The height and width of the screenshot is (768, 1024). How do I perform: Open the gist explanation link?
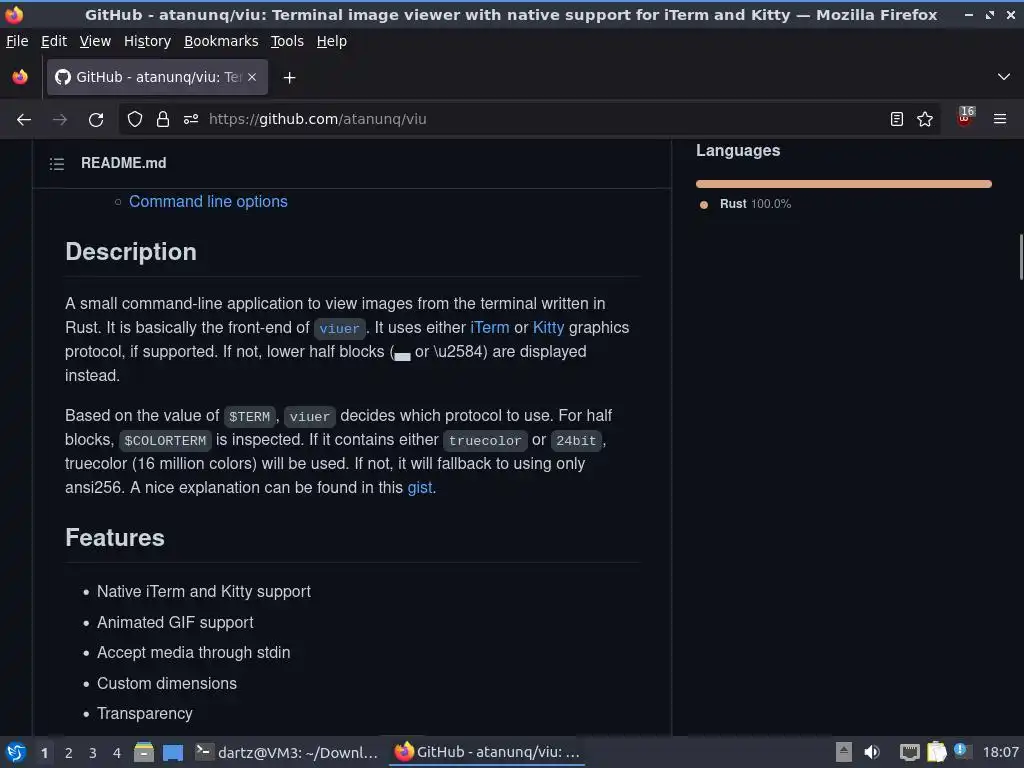point(420,488)
